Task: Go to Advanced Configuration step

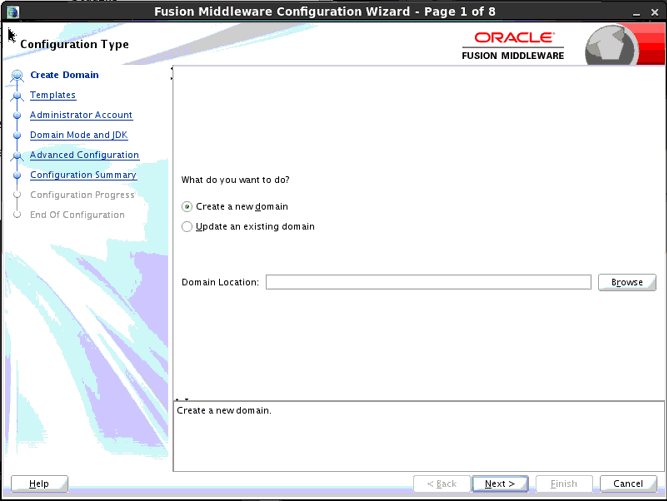Action: pyautogui.click(x=84, y=155)
